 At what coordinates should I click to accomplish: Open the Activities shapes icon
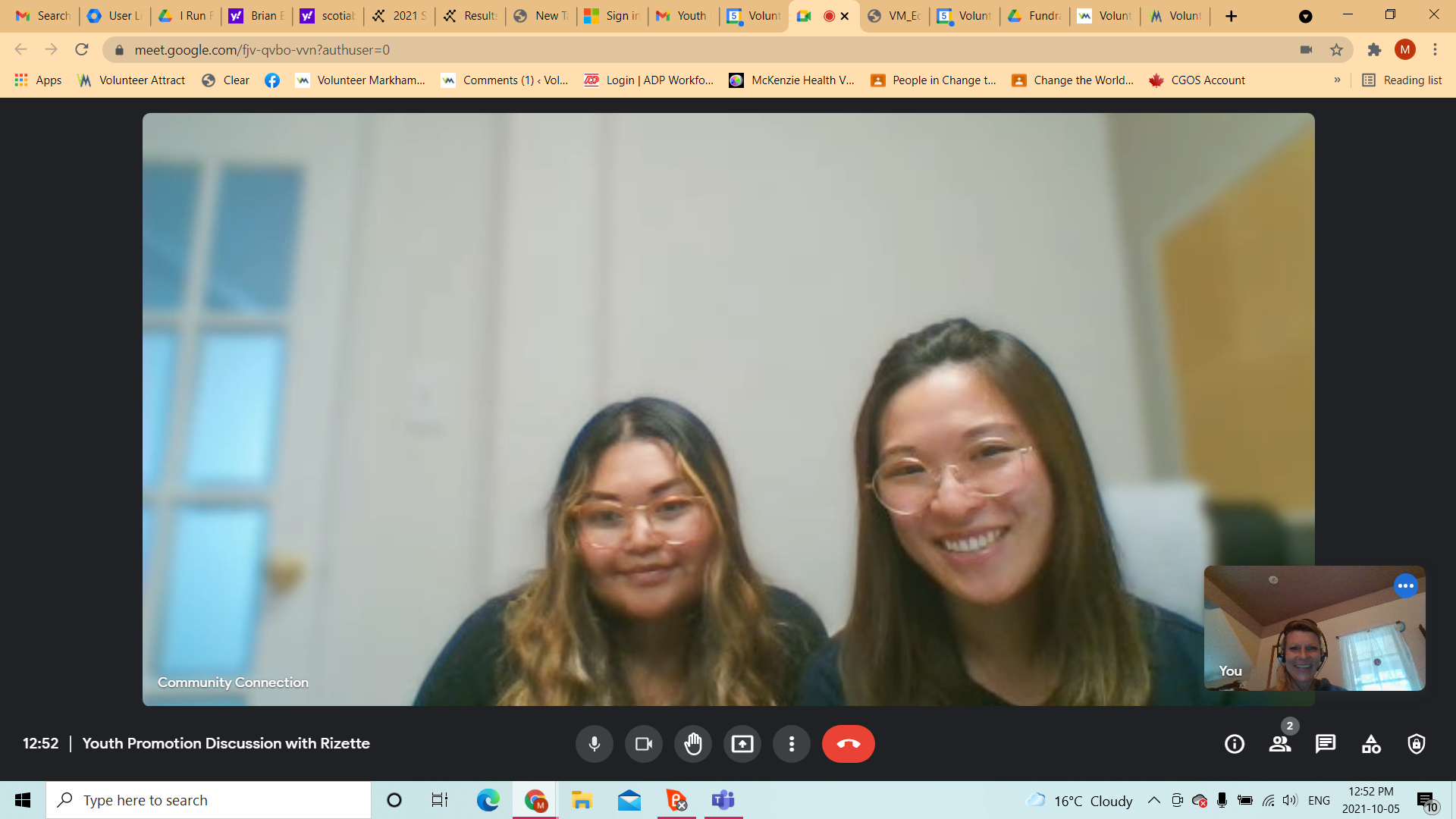[x=1371, y=744]
